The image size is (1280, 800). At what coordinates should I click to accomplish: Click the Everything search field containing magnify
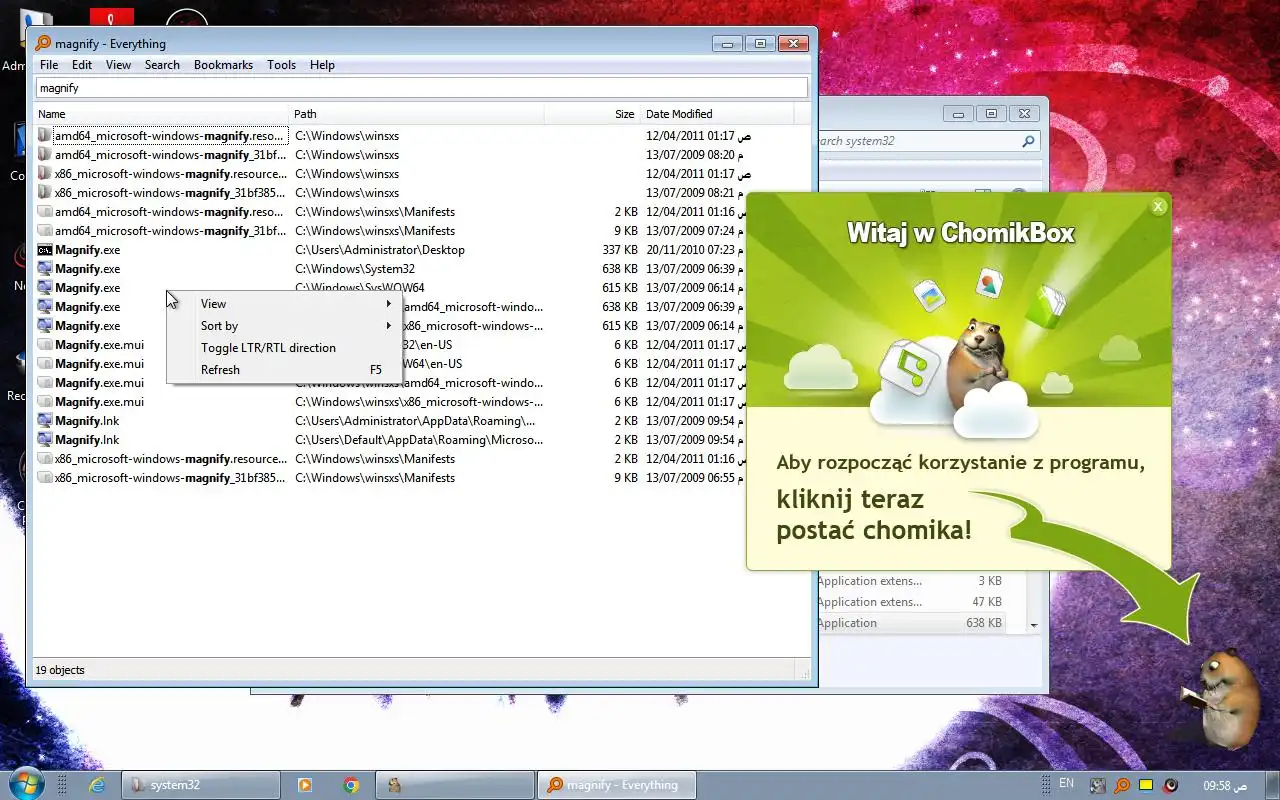pyautogui.click(x=421, y=88)
